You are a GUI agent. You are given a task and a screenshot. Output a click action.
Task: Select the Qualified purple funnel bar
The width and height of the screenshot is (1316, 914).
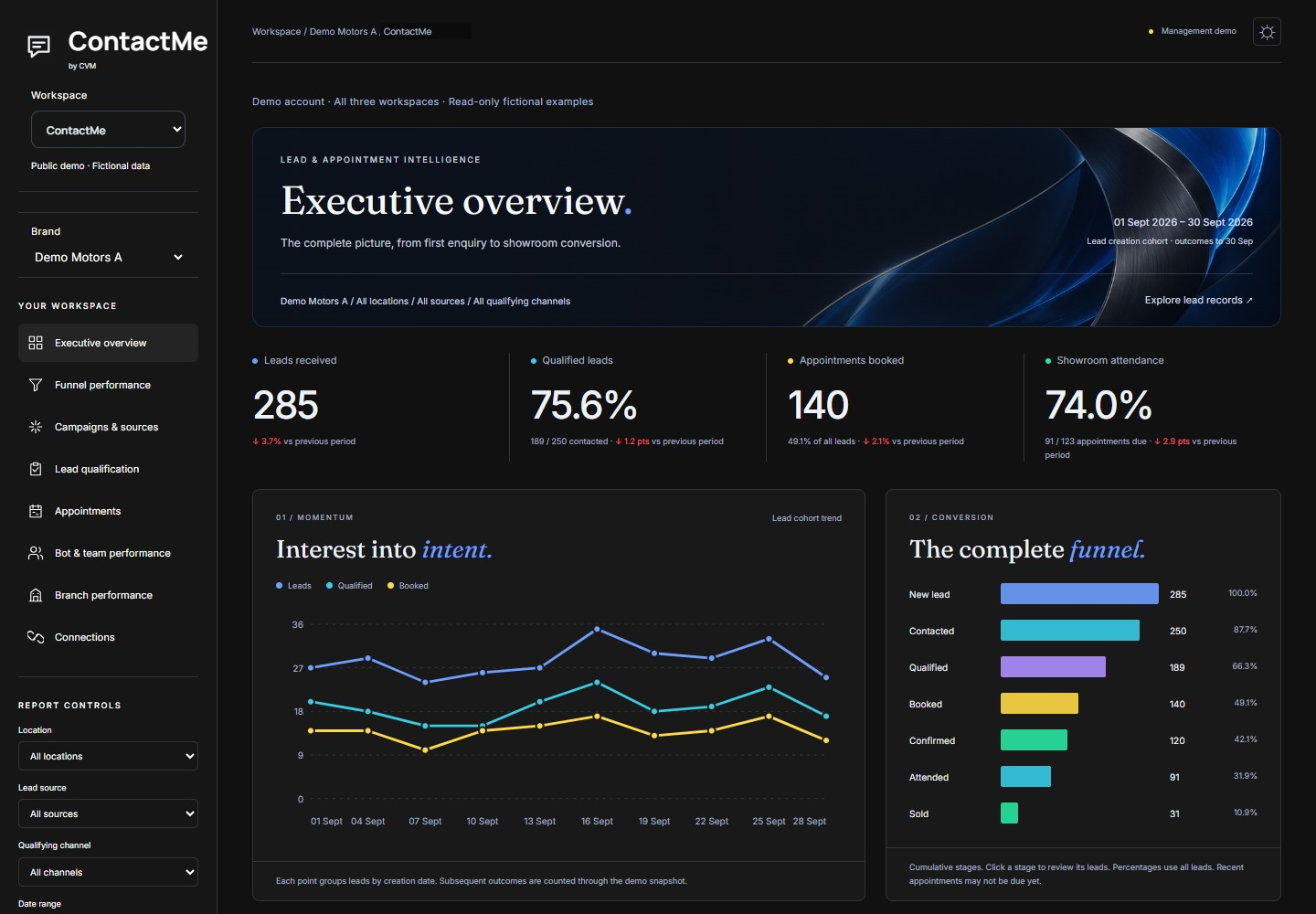pyautogui.click(x=1053, y=666)
